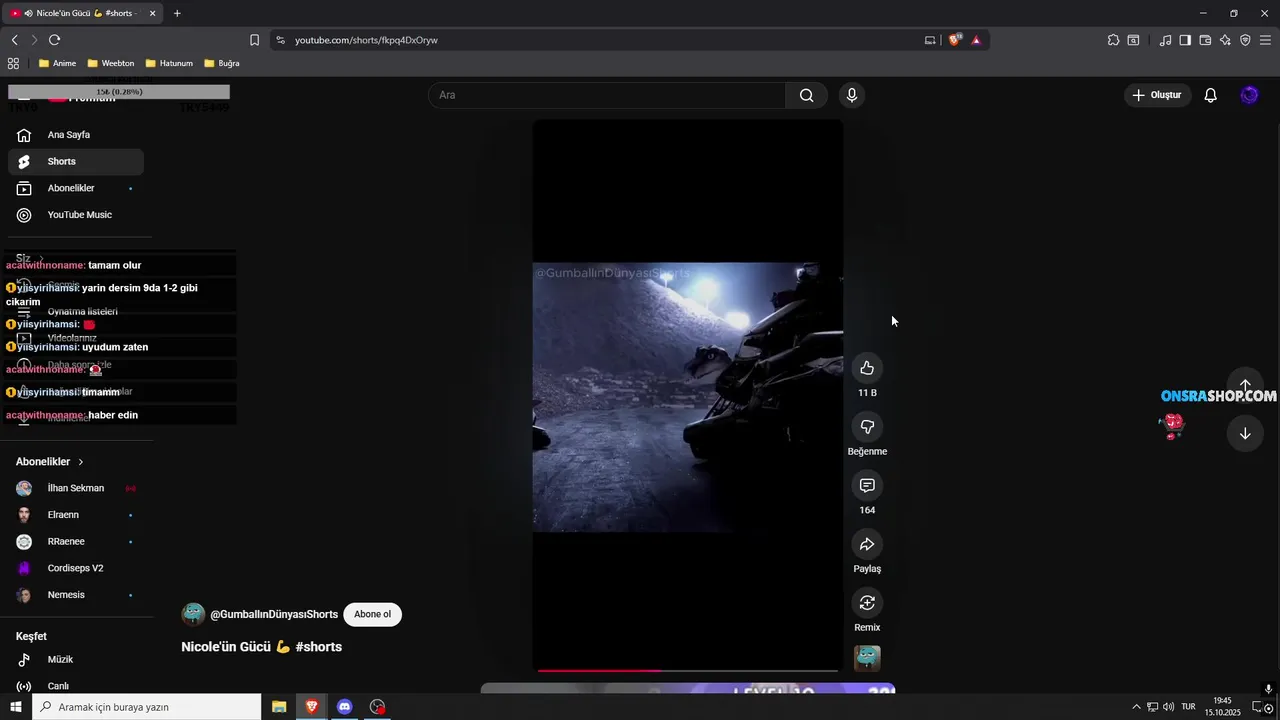The image size is (1280, 720).
Task: Click the channel avatar beside Abone ol
Action: coord(193,614)
